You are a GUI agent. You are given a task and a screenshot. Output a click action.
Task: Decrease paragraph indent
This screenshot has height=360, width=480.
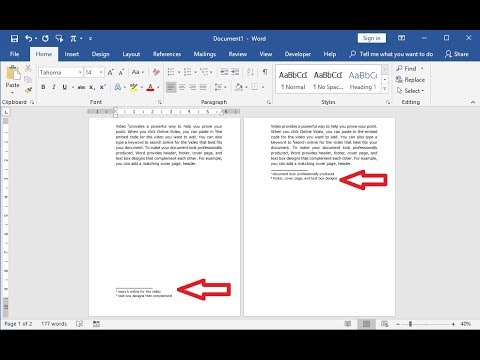[x=224, y=72]
